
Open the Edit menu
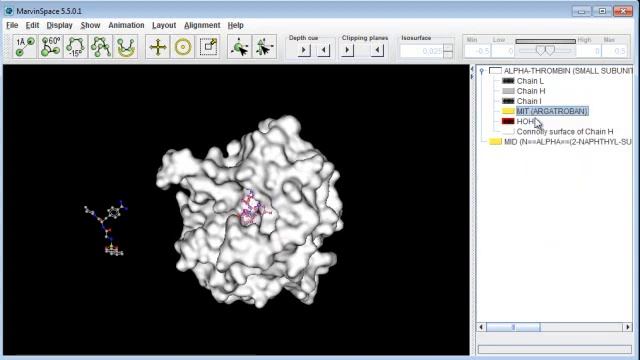(x=32, y=25)
